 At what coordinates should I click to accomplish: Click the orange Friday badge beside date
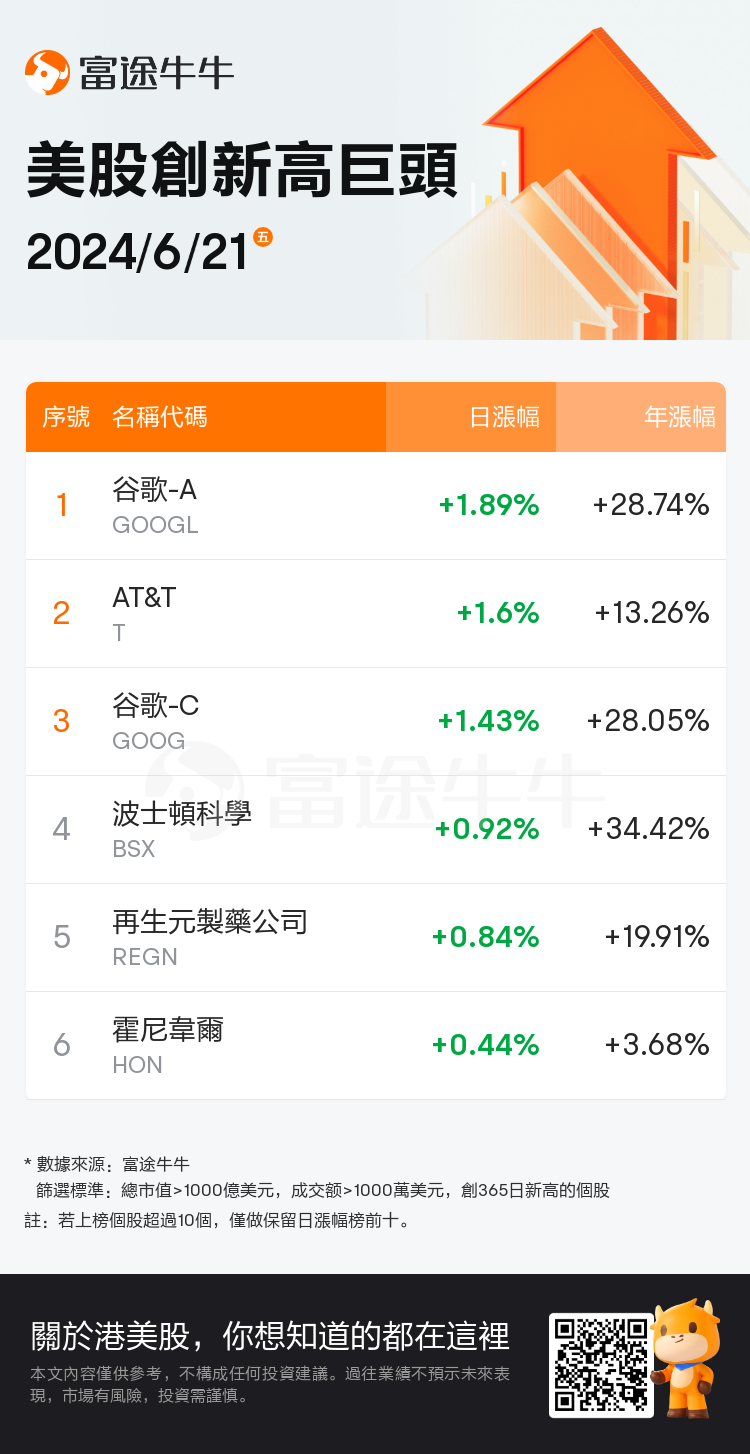click(x=263, y=237)
